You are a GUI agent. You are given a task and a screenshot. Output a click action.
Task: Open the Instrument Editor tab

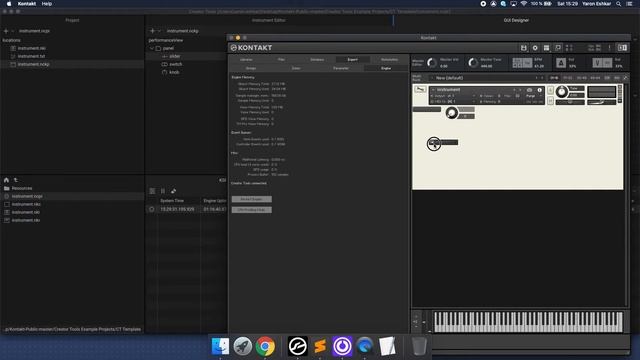[269, 20]
